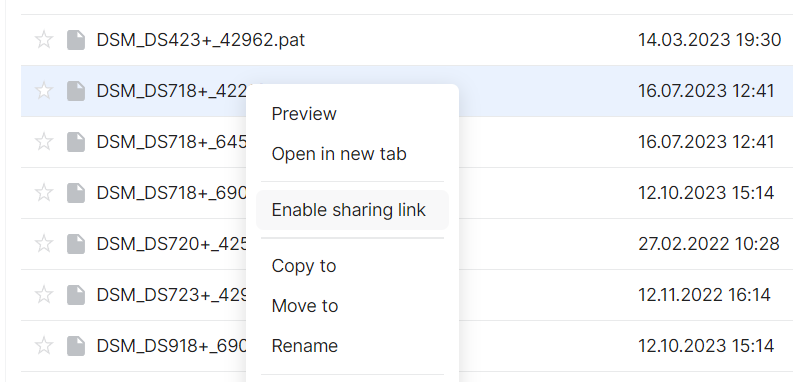Click file icon of DSM_DS423+_42962.pat
The width and height of the screenshot is (793, 382).
point(76,39)
